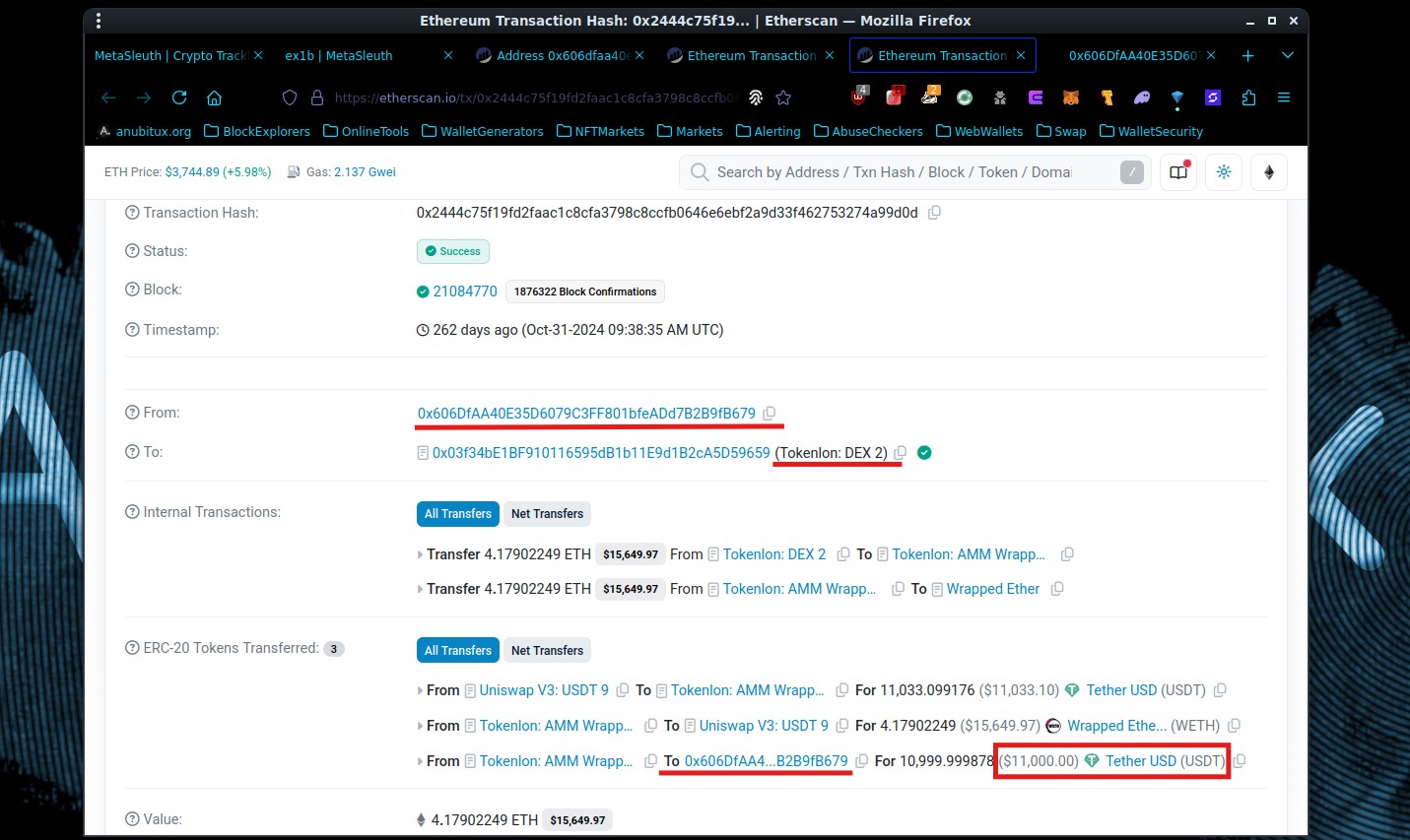Open the OnlineTools bookmarks folder
This screenshot has height=840, width=1410.
pos(367,131)
